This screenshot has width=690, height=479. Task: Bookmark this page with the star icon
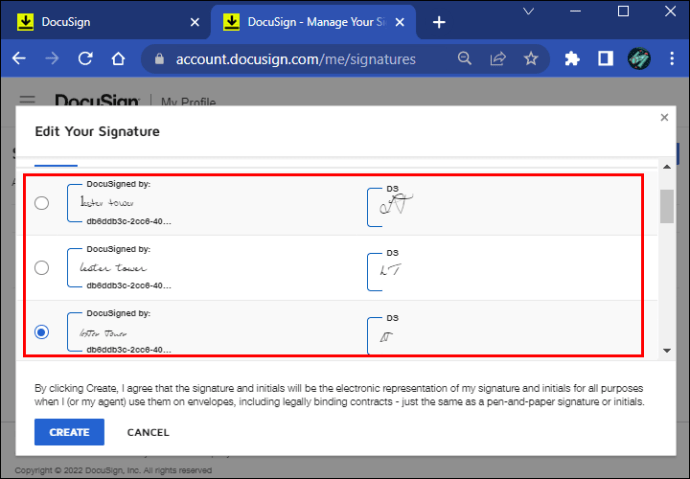coord(531,59)
